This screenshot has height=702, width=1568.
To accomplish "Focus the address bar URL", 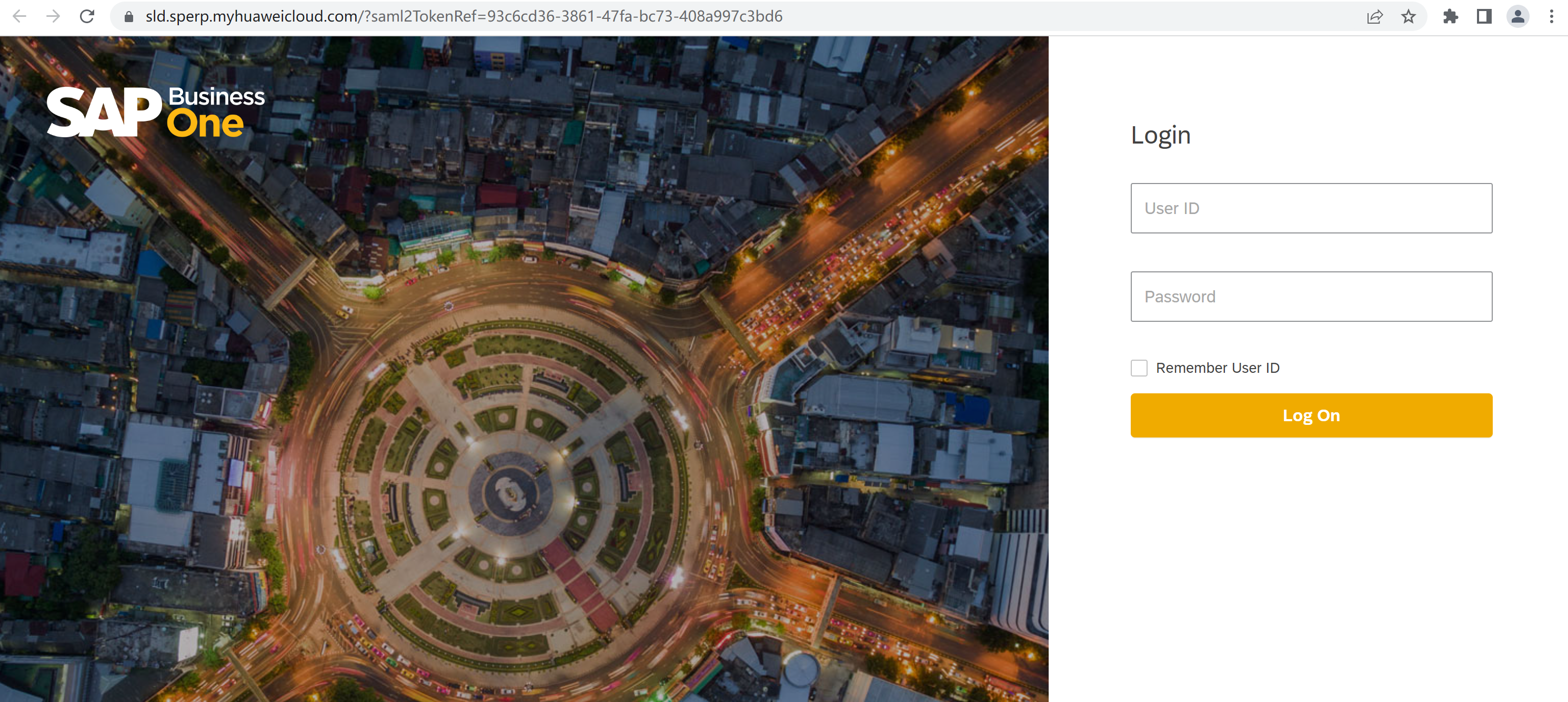I will coord(463,16).
